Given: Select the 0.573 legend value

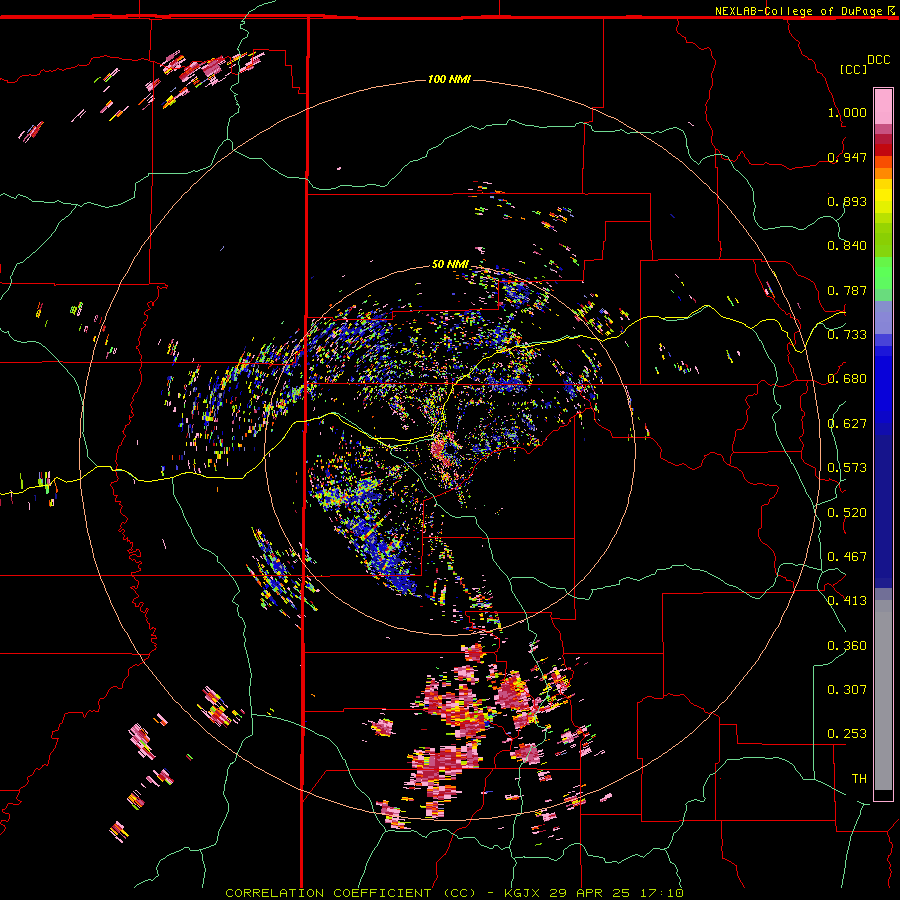Looking at the screenshot, I should coord(847,468).
